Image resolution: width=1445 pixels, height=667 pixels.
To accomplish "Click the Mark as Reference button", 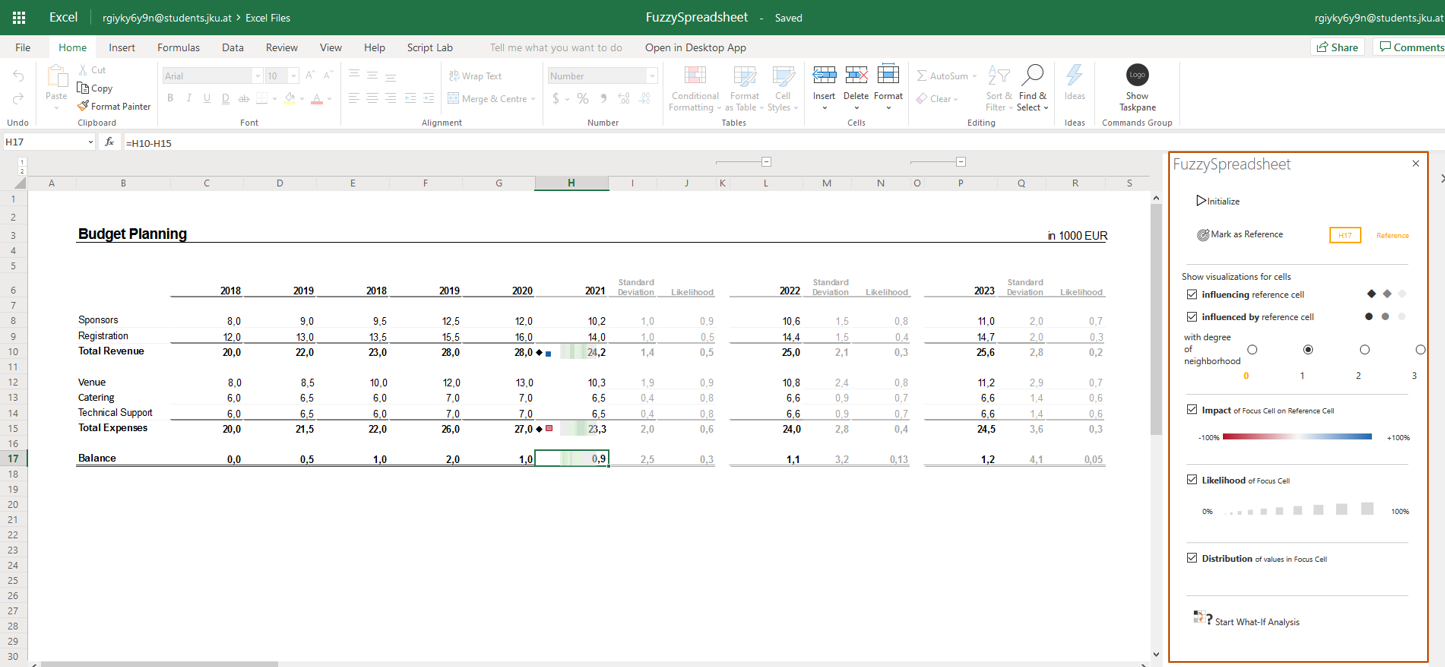I will [1240, 235].
